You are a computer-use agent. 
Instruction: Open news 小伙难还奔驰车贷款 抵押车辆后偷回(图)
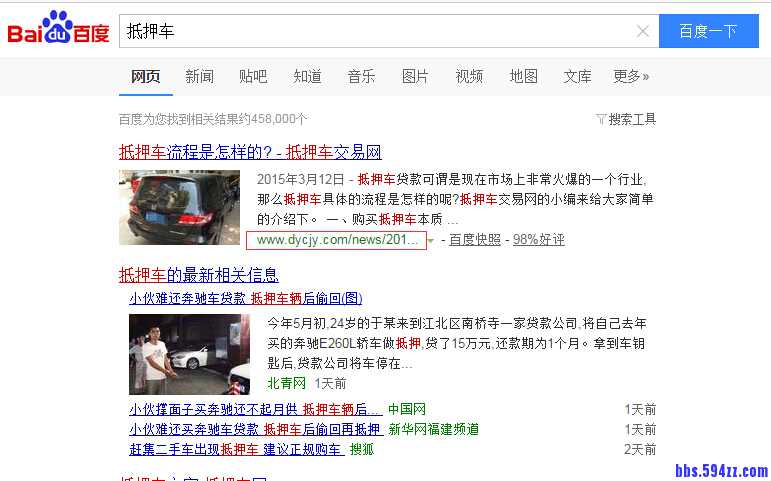coord(246,298)
